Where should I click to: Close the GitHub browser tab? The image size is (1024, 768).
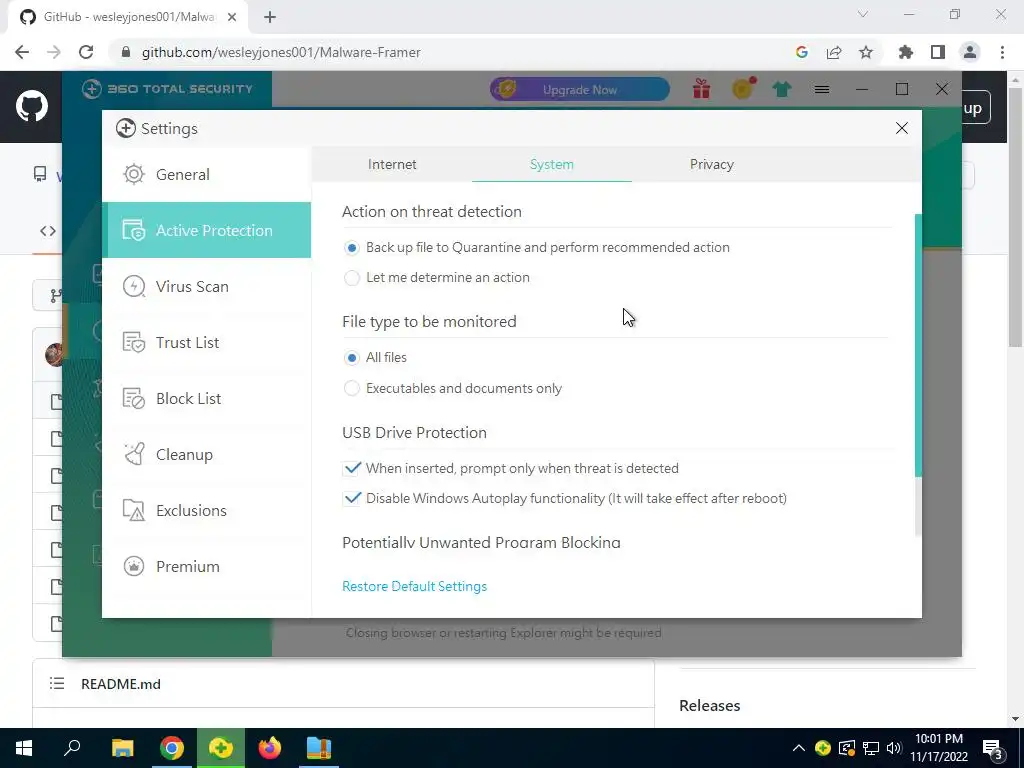coord(232,18)
